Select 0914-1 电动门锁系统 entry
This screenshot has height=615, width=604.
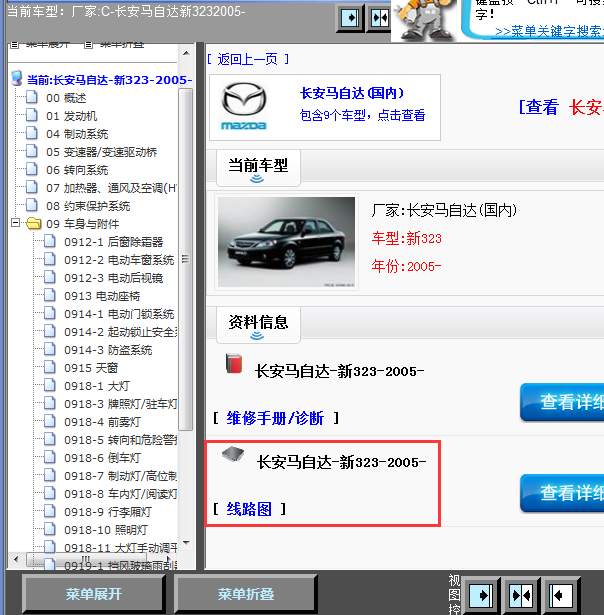coord(119,314)
